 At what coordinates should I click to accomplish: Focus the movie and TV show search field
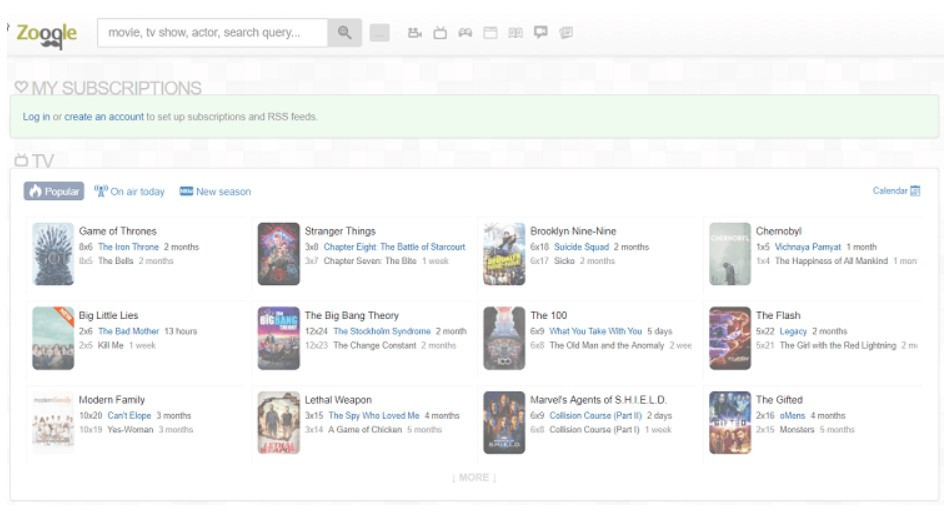(213, 33)
